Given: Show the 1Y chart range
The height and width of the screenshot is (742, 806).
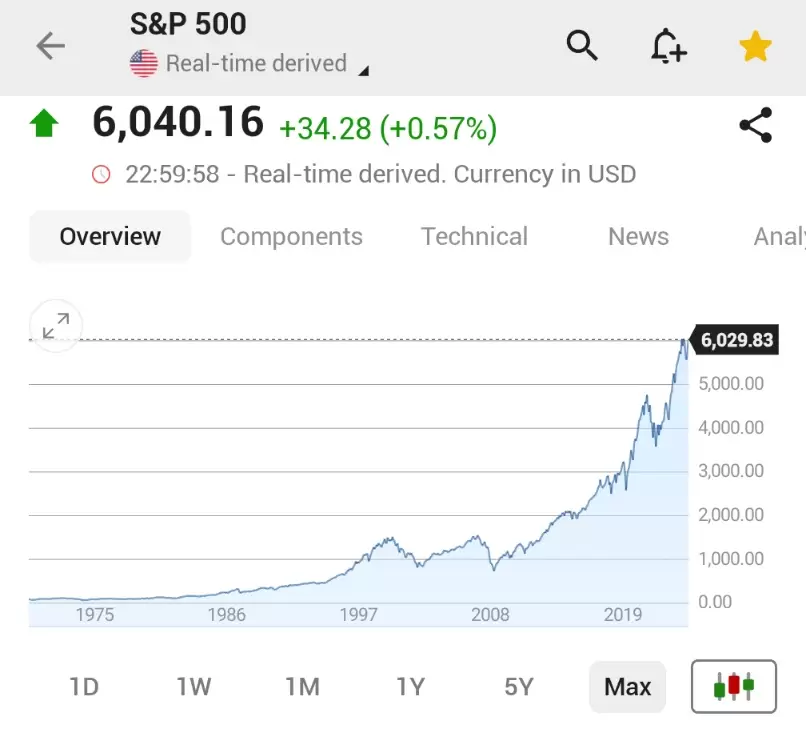Looking at the screenshot, I should tap(411, 687).
